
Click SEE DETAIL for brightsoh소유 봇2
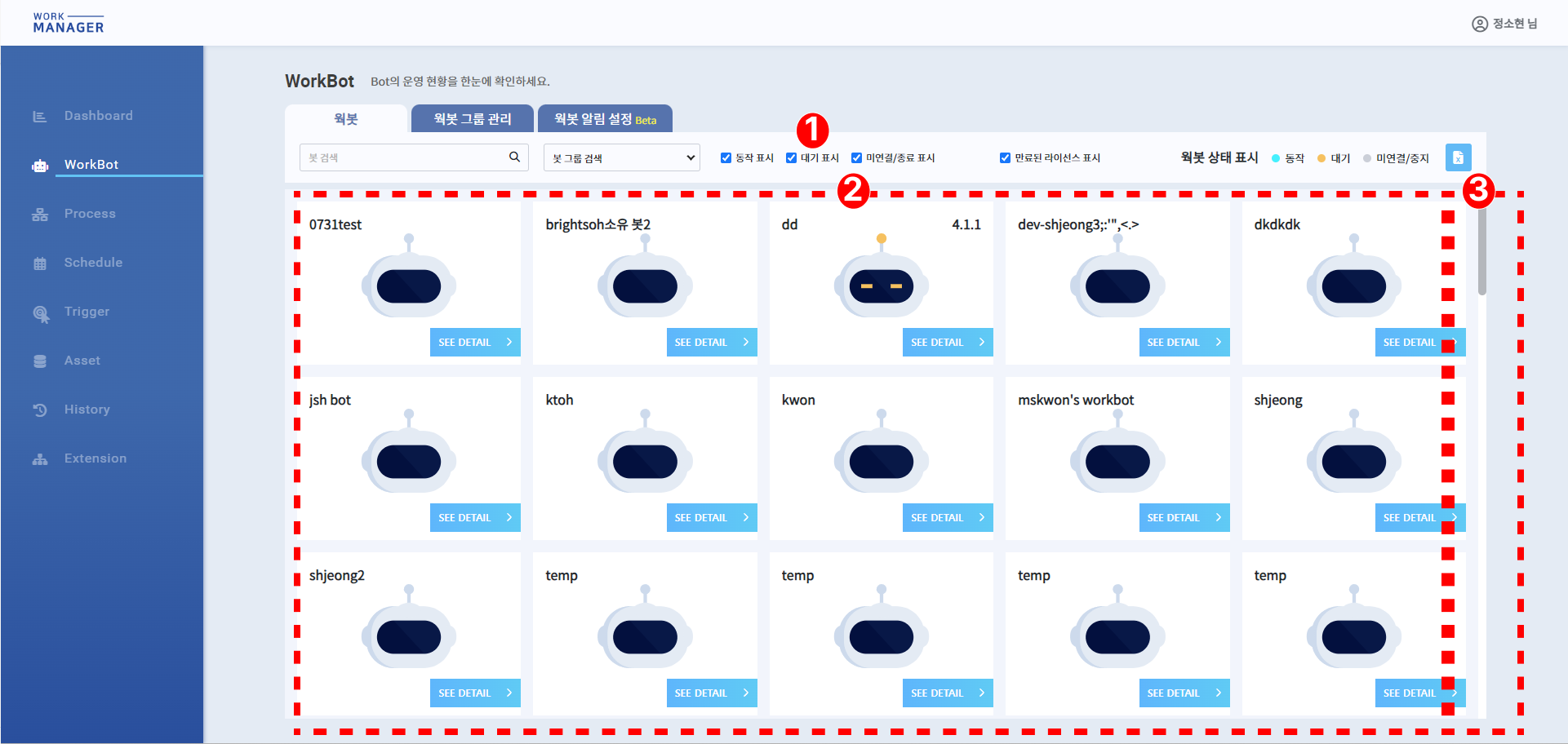pos(712,342)
